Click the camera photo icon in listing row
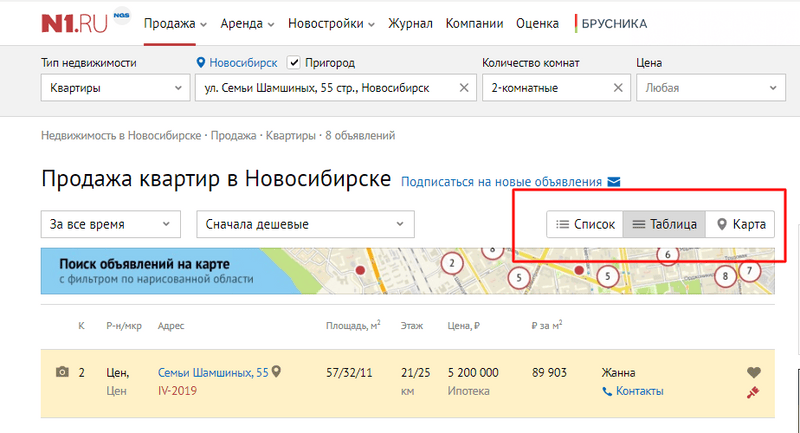Image resolution: width=800 pixels, height=433 pixels. (62, 372)
